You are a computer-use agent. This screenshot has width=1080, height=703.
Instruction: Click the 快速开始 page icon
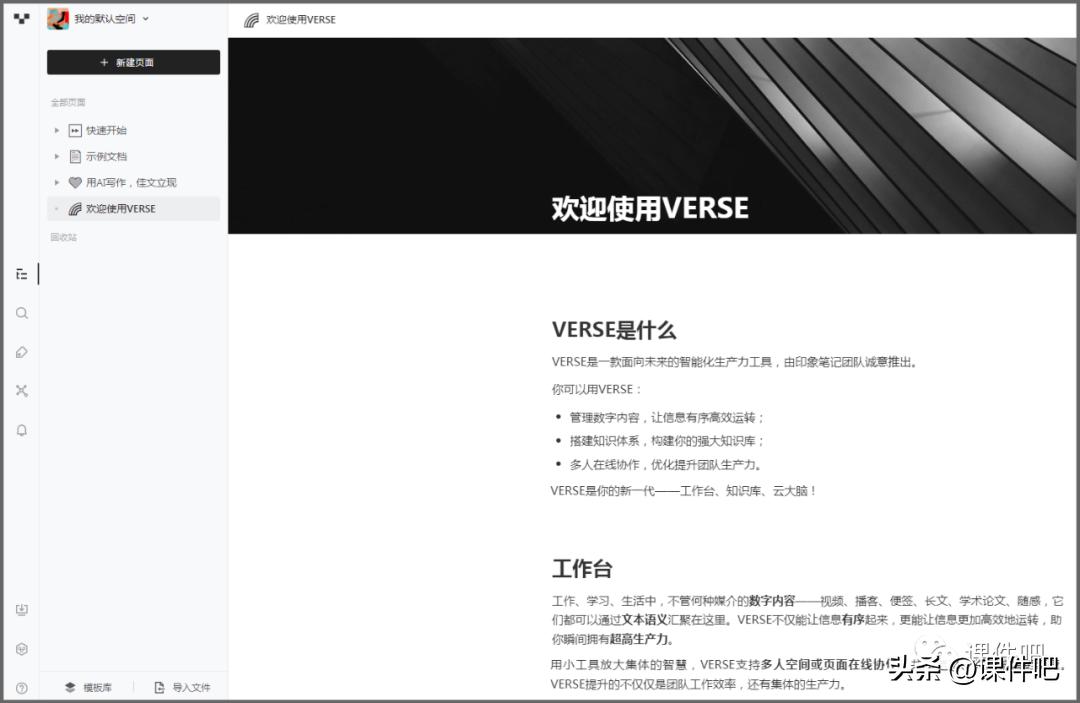tap(75, 130)
